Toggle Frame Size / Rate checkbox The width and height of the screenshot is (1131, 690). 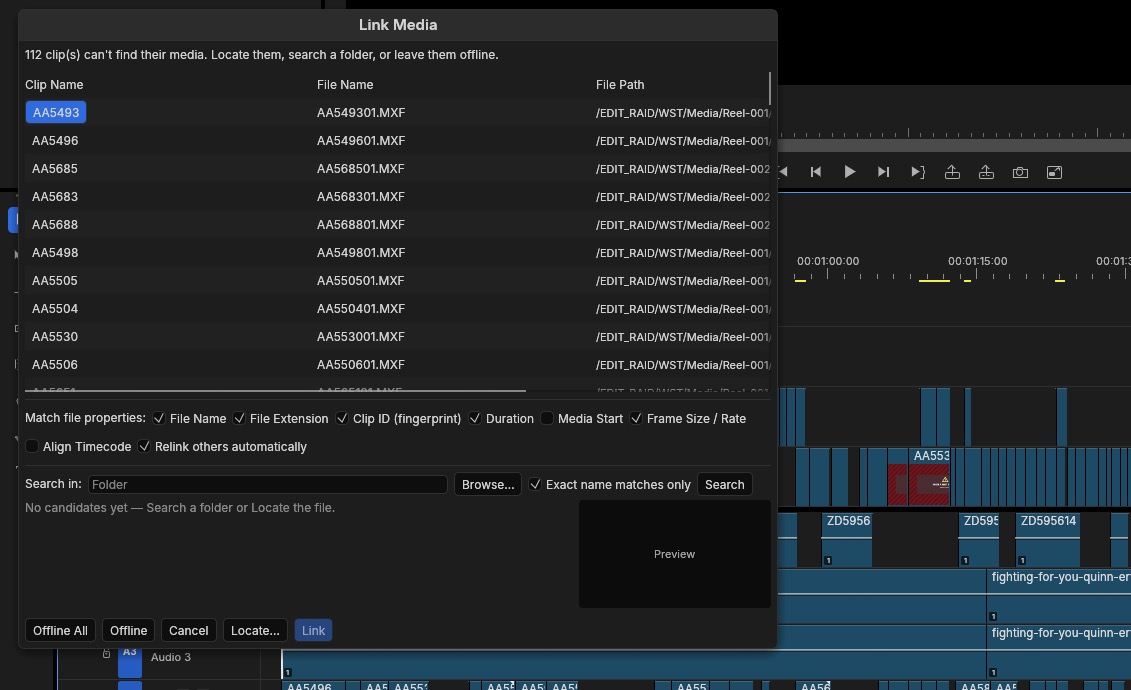click(x=636, y=418)
